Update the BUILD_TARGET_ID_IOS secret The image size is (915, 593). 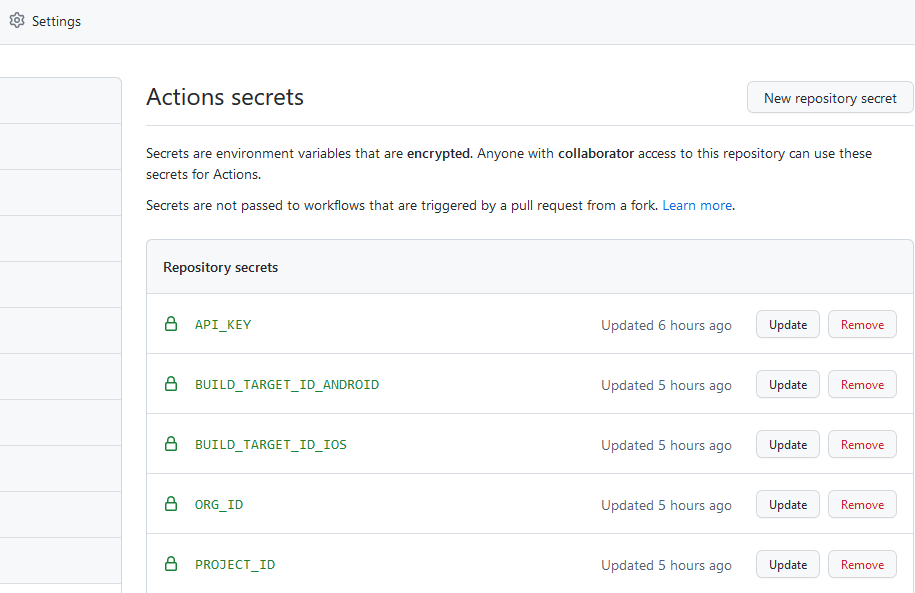point(788,445)
